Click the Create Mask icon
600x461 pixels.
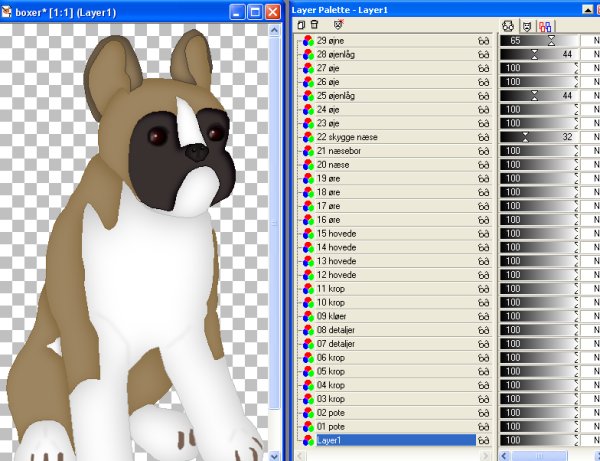point(337,24)
